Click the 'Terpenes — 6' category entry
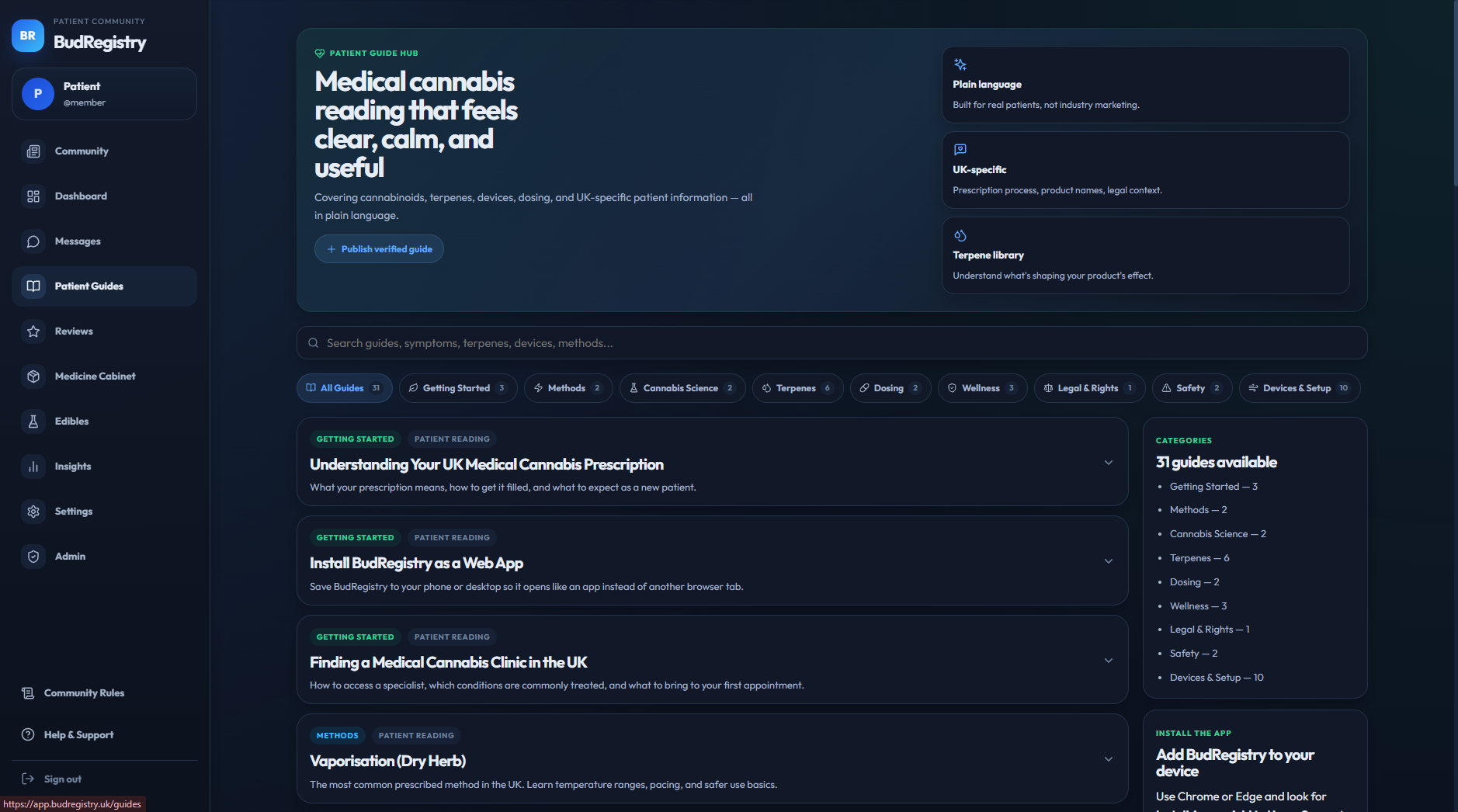 click(x=1199, y=558)
